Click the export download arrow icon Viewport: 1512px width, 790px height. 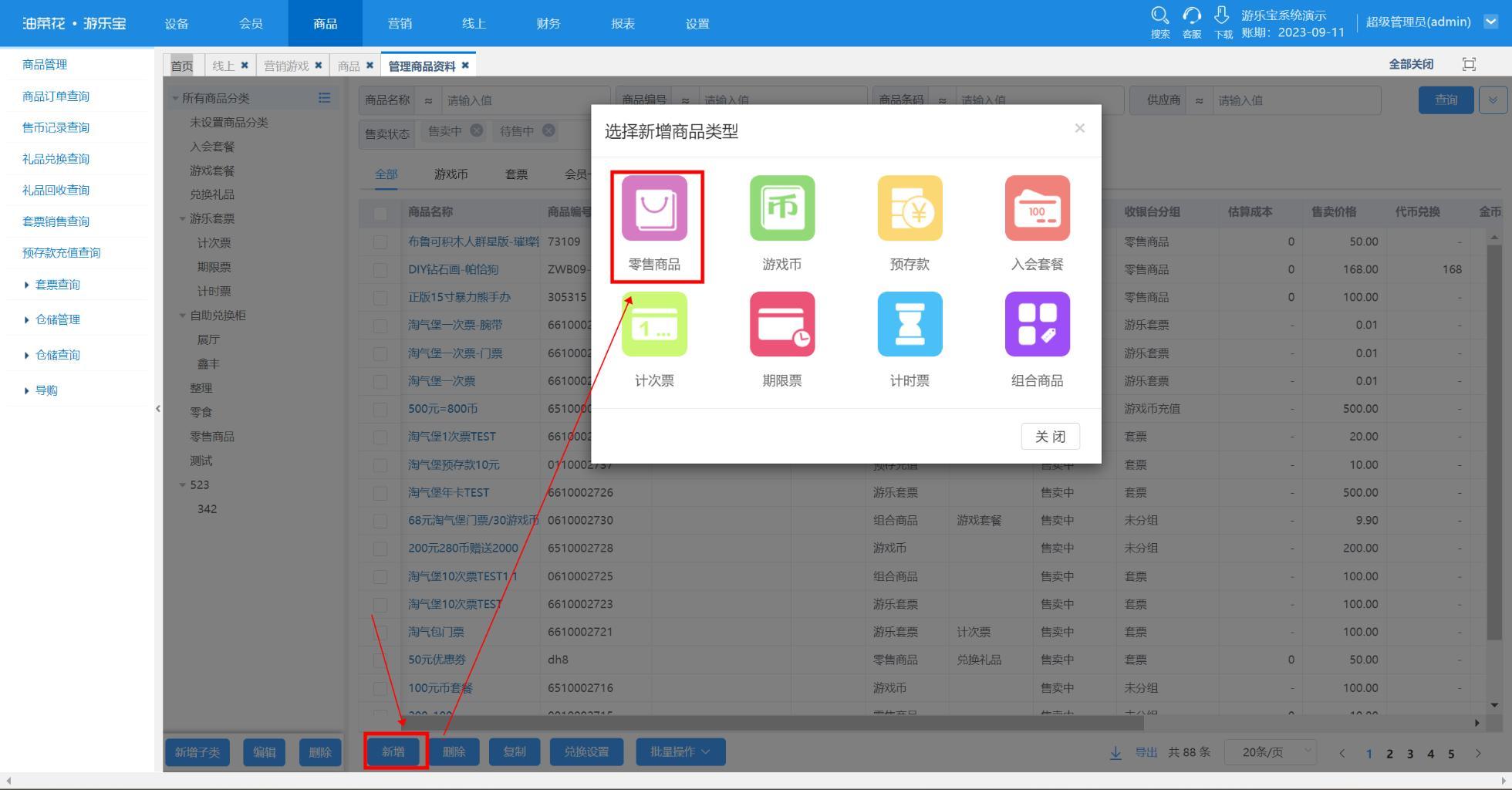coord(1115,752)
